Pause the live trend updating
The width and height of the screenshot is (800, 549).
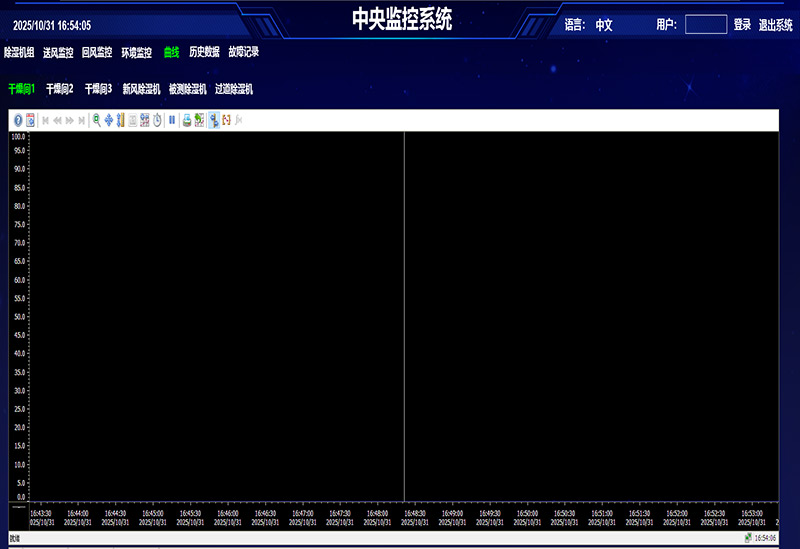pos(172,120)
